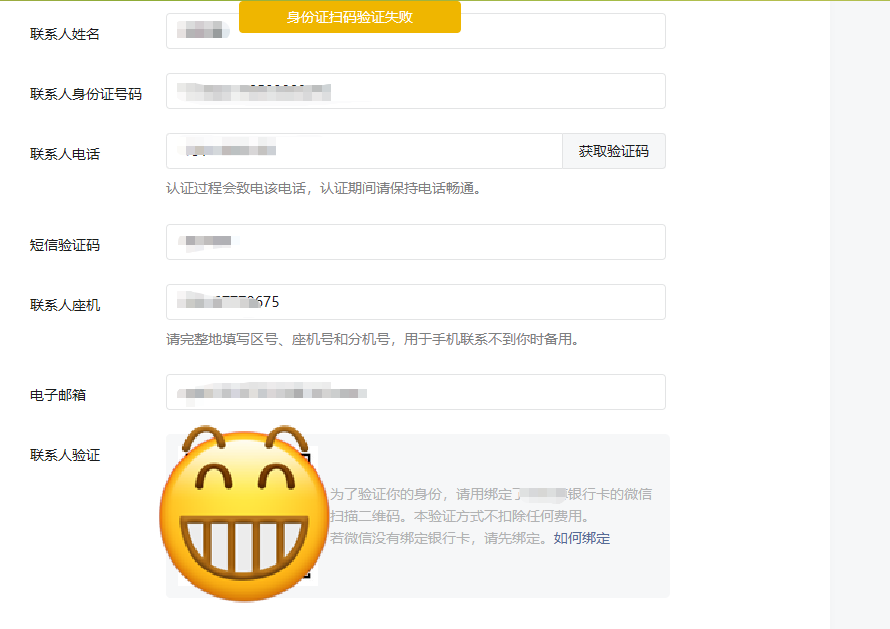Click the 联系人姓名 label text

[65, 34]
